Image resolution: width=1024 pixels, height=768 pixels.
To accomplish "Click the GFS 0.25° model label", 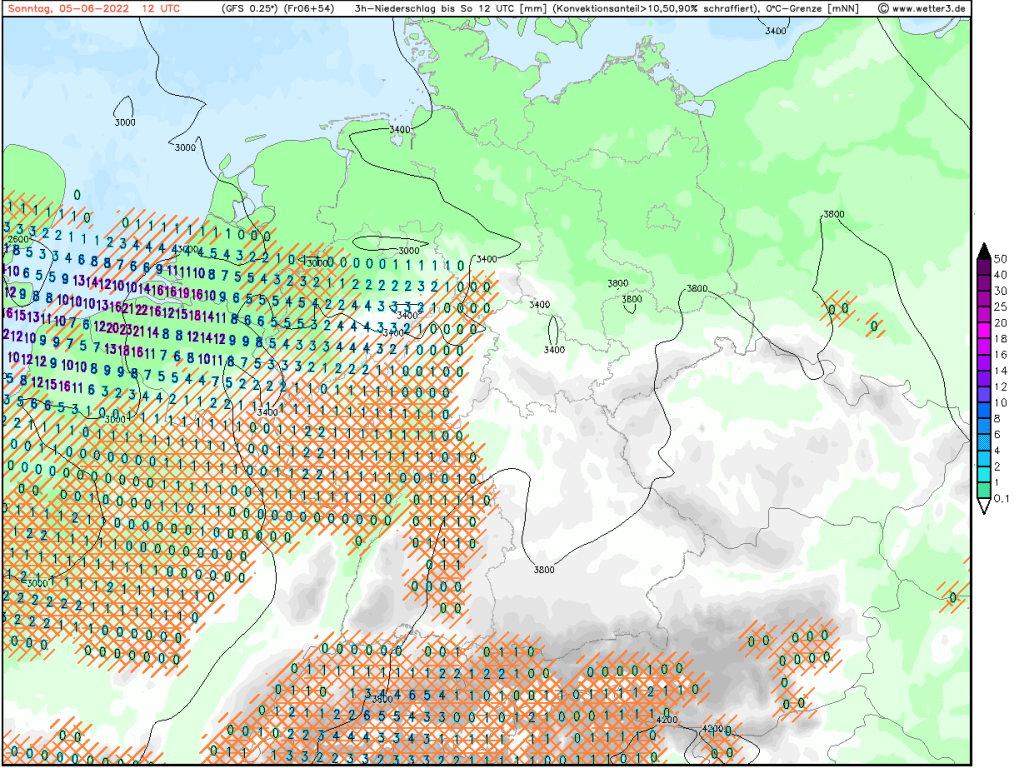I will coord(250,8).
